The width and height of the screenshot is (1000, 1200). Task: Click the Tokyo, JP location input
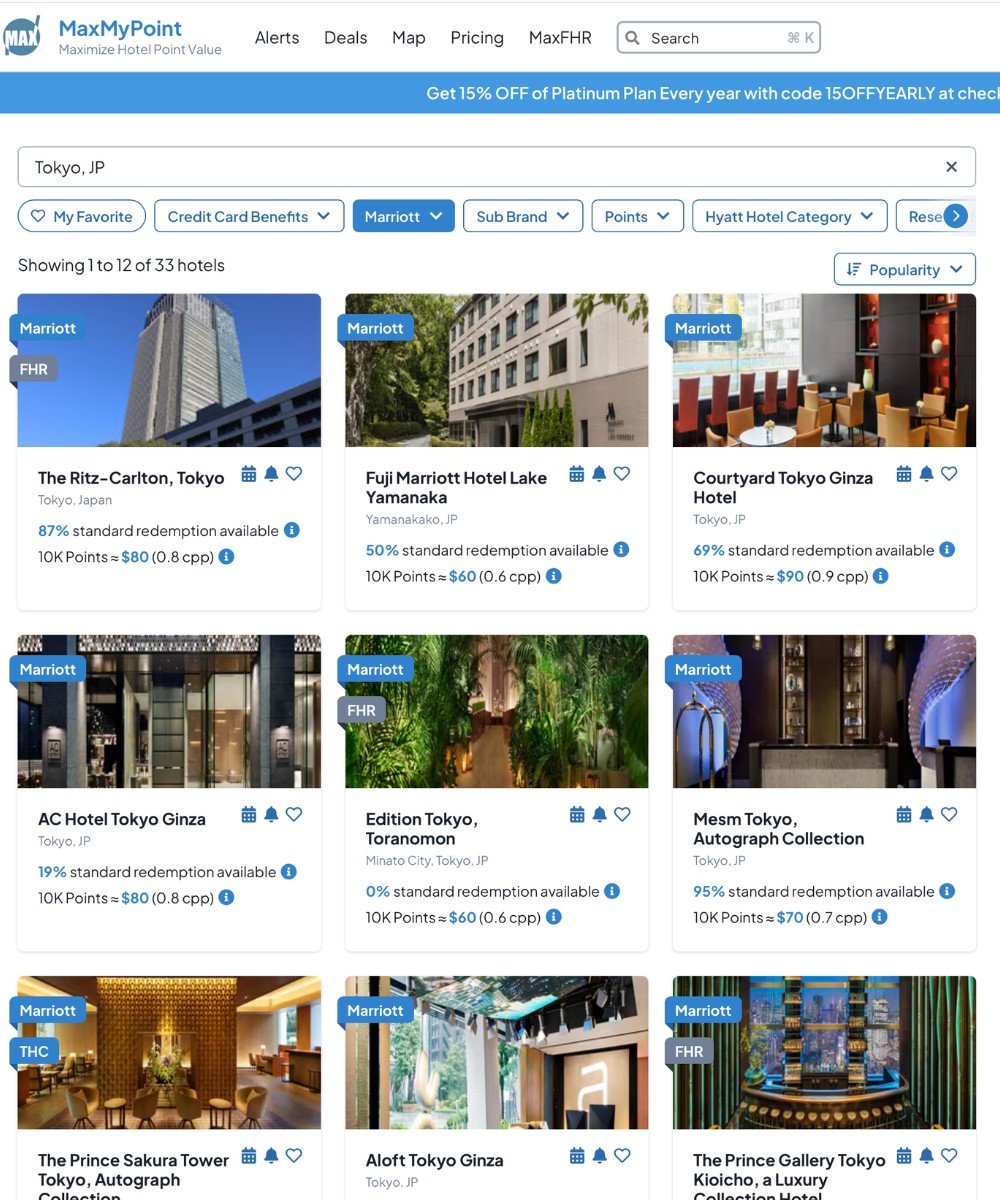click(x=497, y=167)
